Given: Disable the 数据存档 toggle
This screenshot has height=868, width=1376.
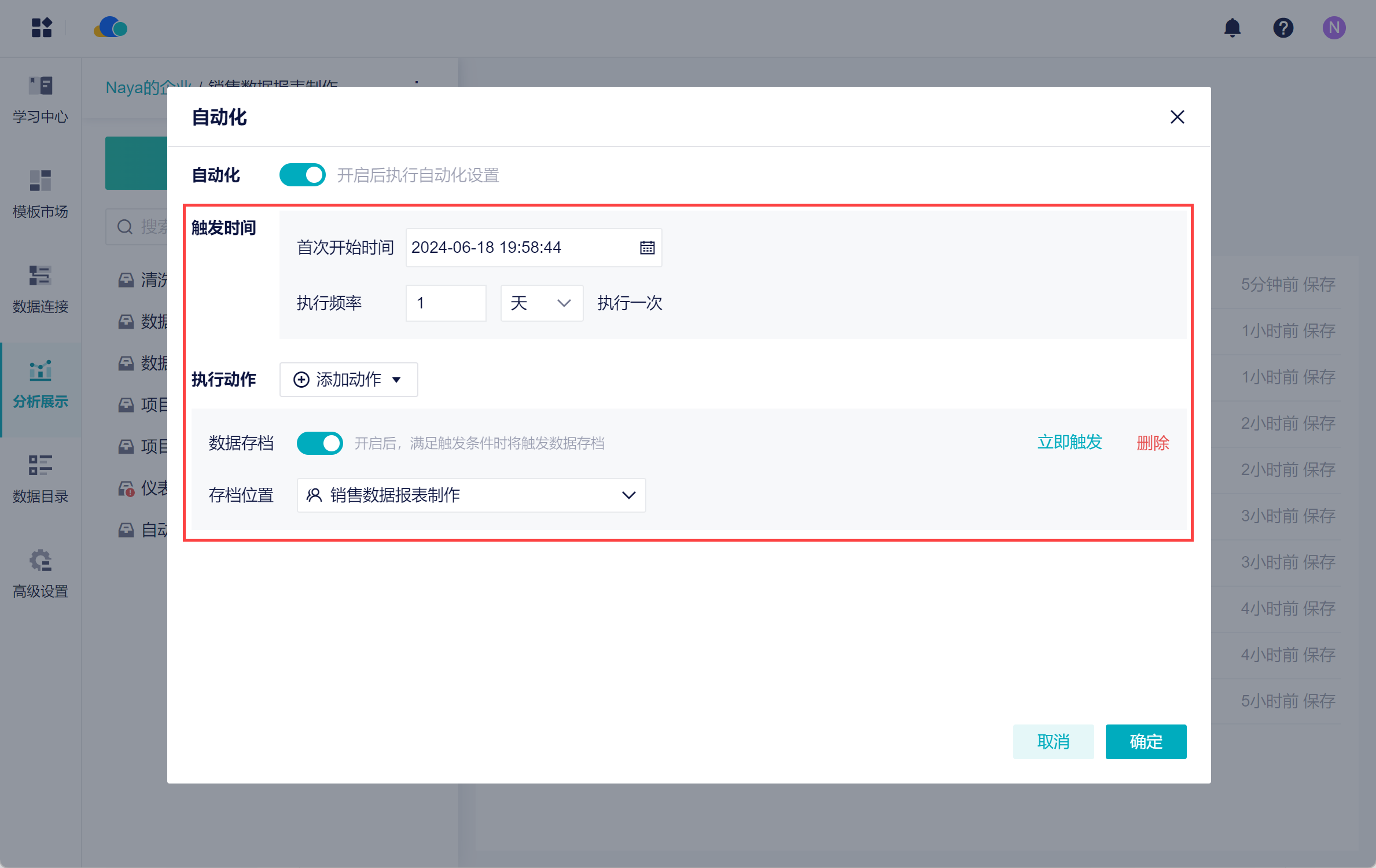Looking at the screenshot, I should (x=319, y=443).
